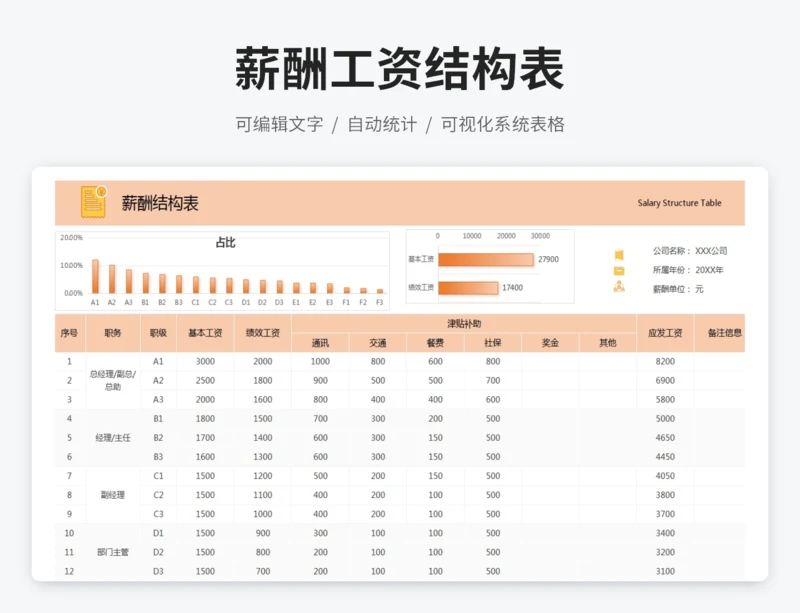Select the 津贴补助 merged header
Viewport: 800px width, 613px height.
tap(464, 324)
